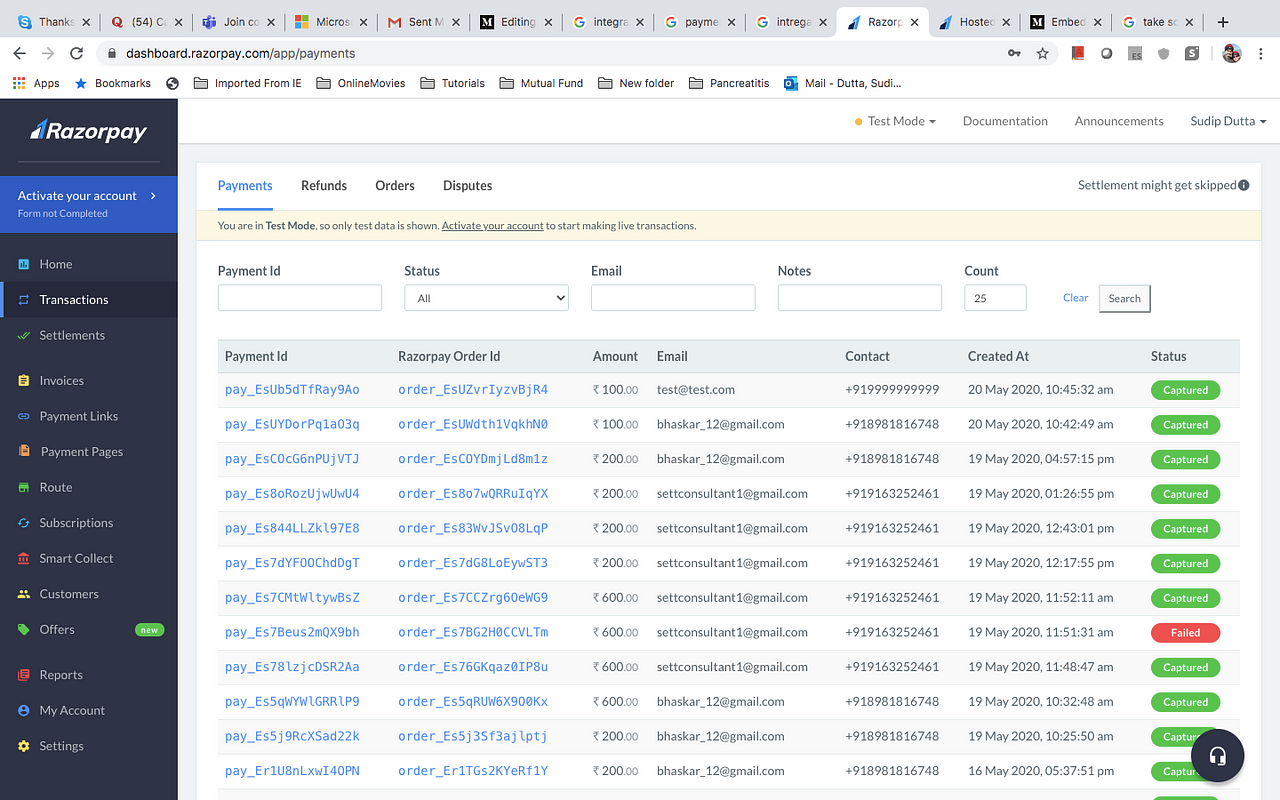Click Payment Pages sidebar icon

(x=23, y=452)
